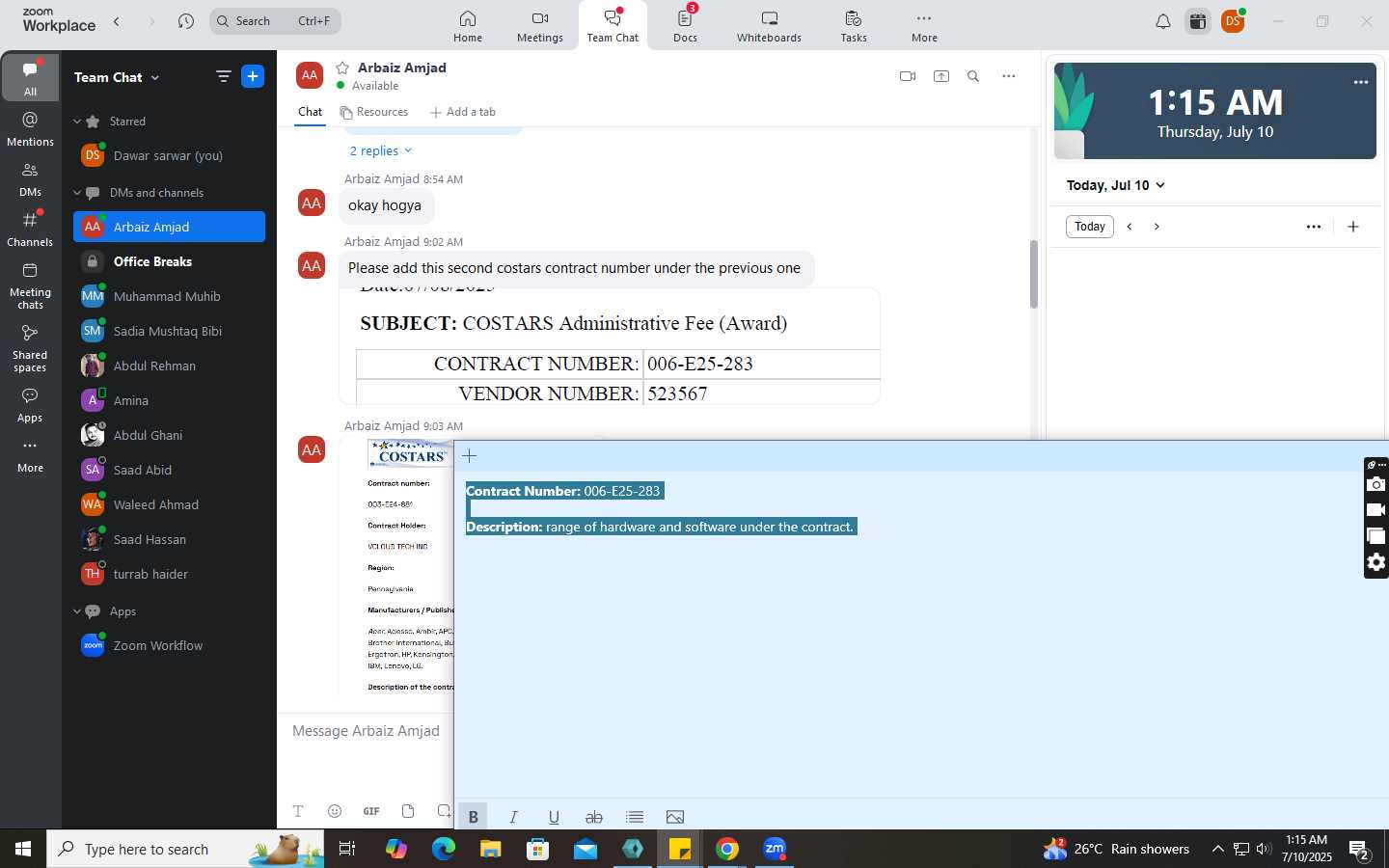The height and width of the screenshot is (868, 1389).
Task: Toggle italic in the sticky note
Action: click(513, 817)
